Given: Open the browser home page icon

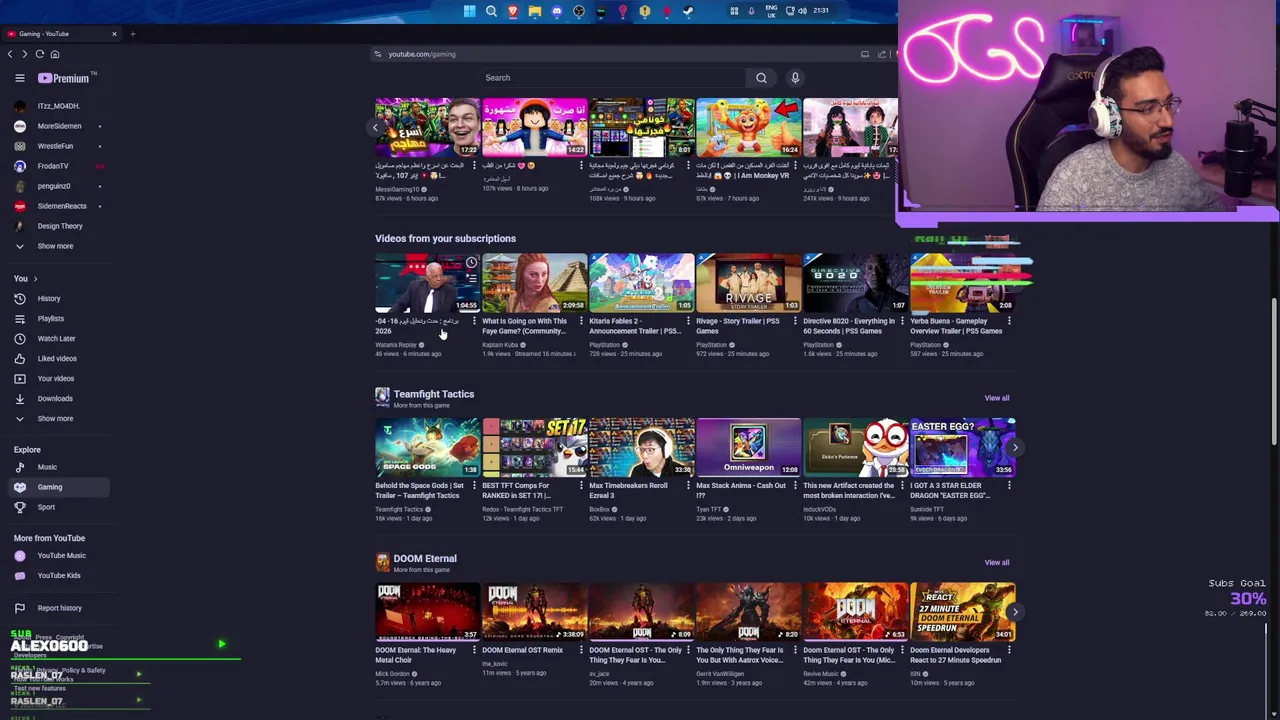Looking at the screenshot, I should 55,54.
